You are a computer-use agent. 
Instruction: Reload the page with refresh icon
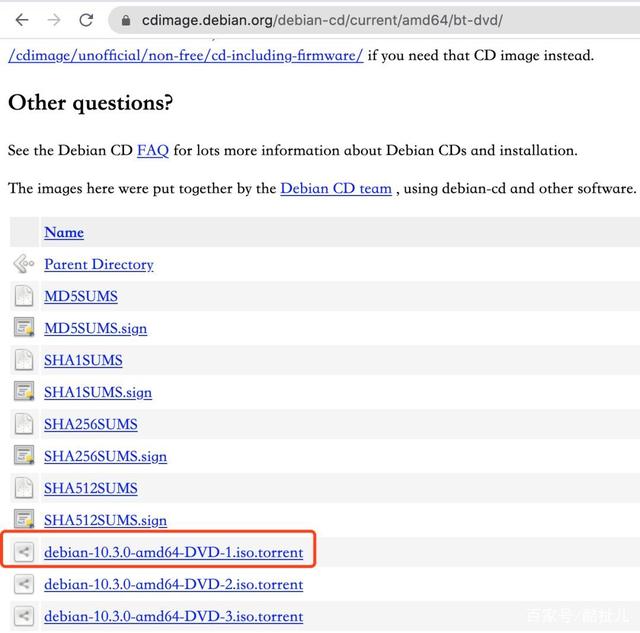(x=86, y=20)
